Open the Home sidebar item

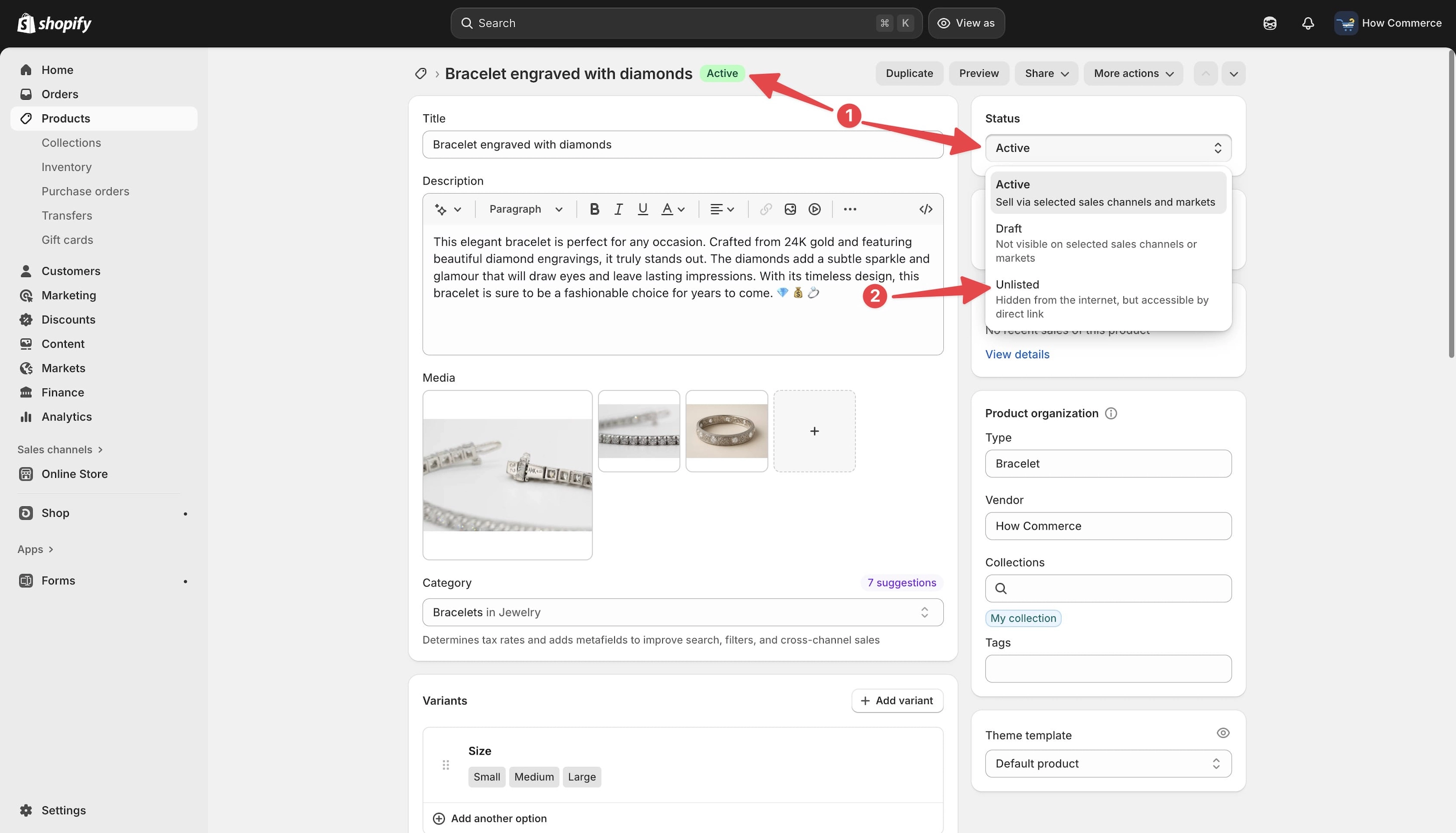[104, 70]
